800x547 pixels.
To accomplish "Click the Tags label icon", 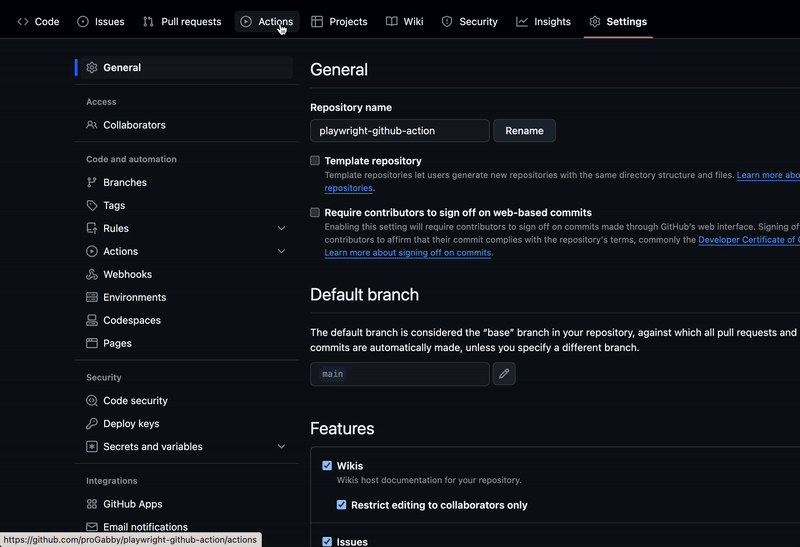I will (92, 205).
